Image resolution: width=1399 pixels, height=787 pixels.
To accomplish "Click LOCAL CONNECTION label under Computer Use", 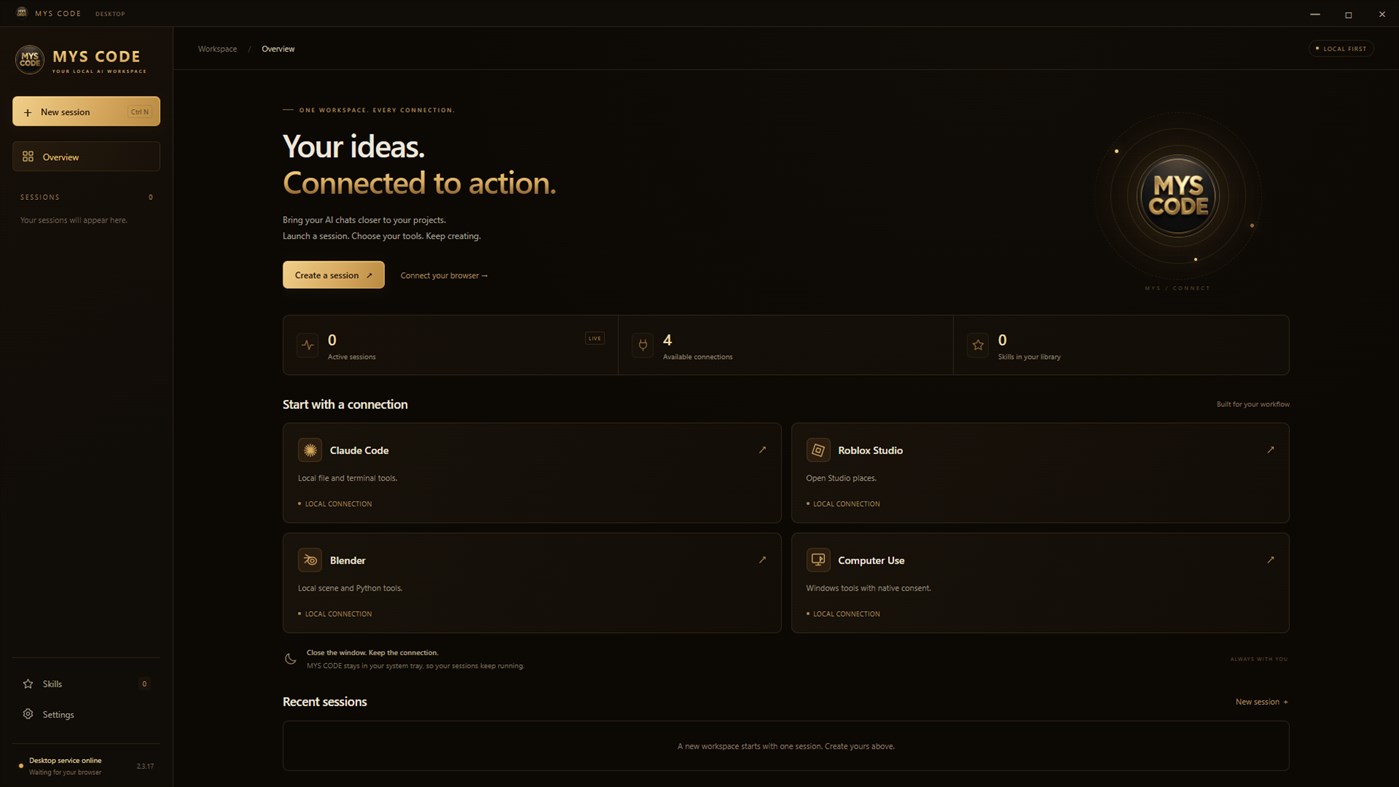I will pyautogui.click(x=846, y=614).
